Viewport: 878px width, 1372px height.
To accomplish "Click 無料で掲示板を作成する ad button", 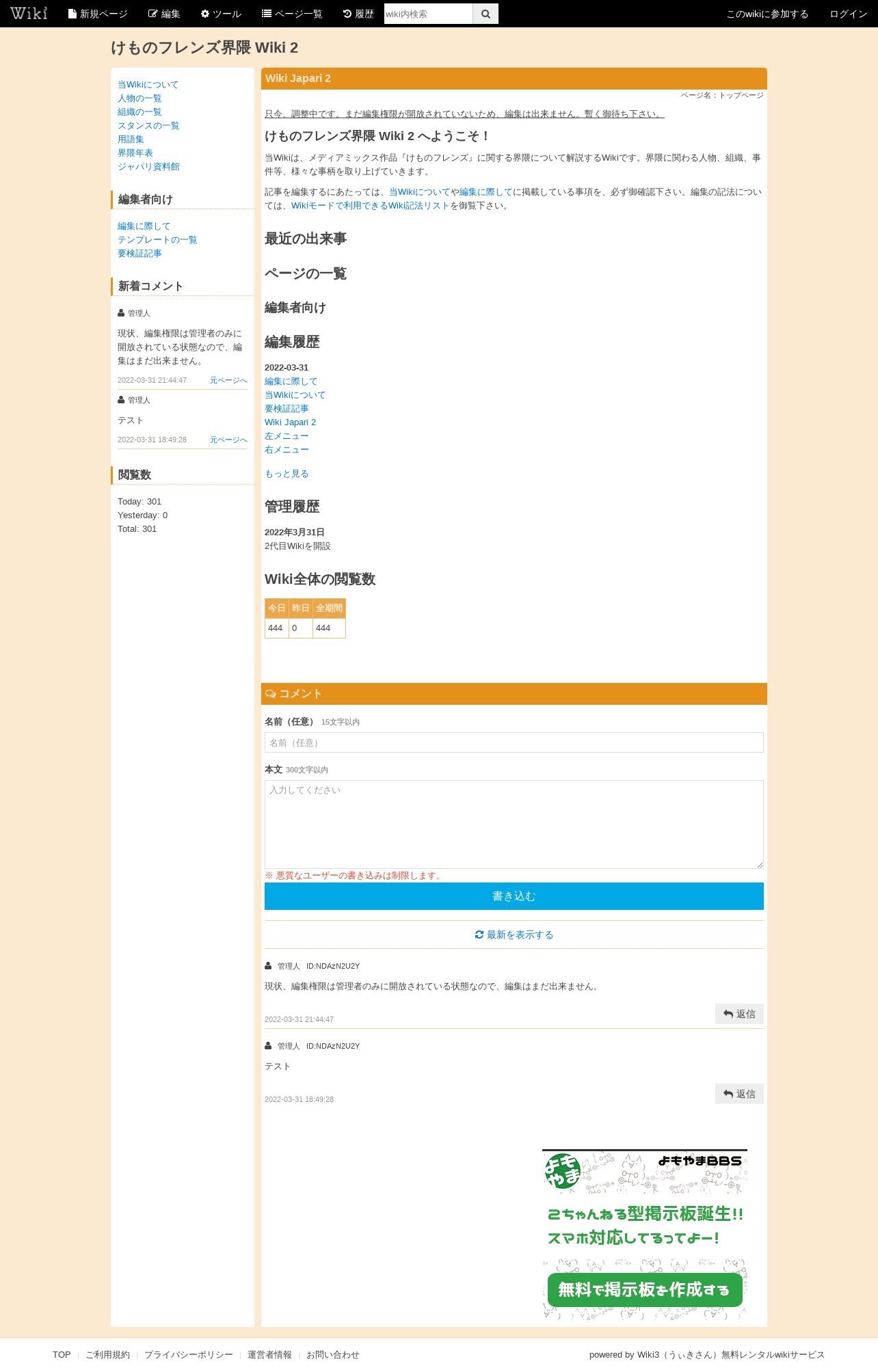I will [645, 1289].
